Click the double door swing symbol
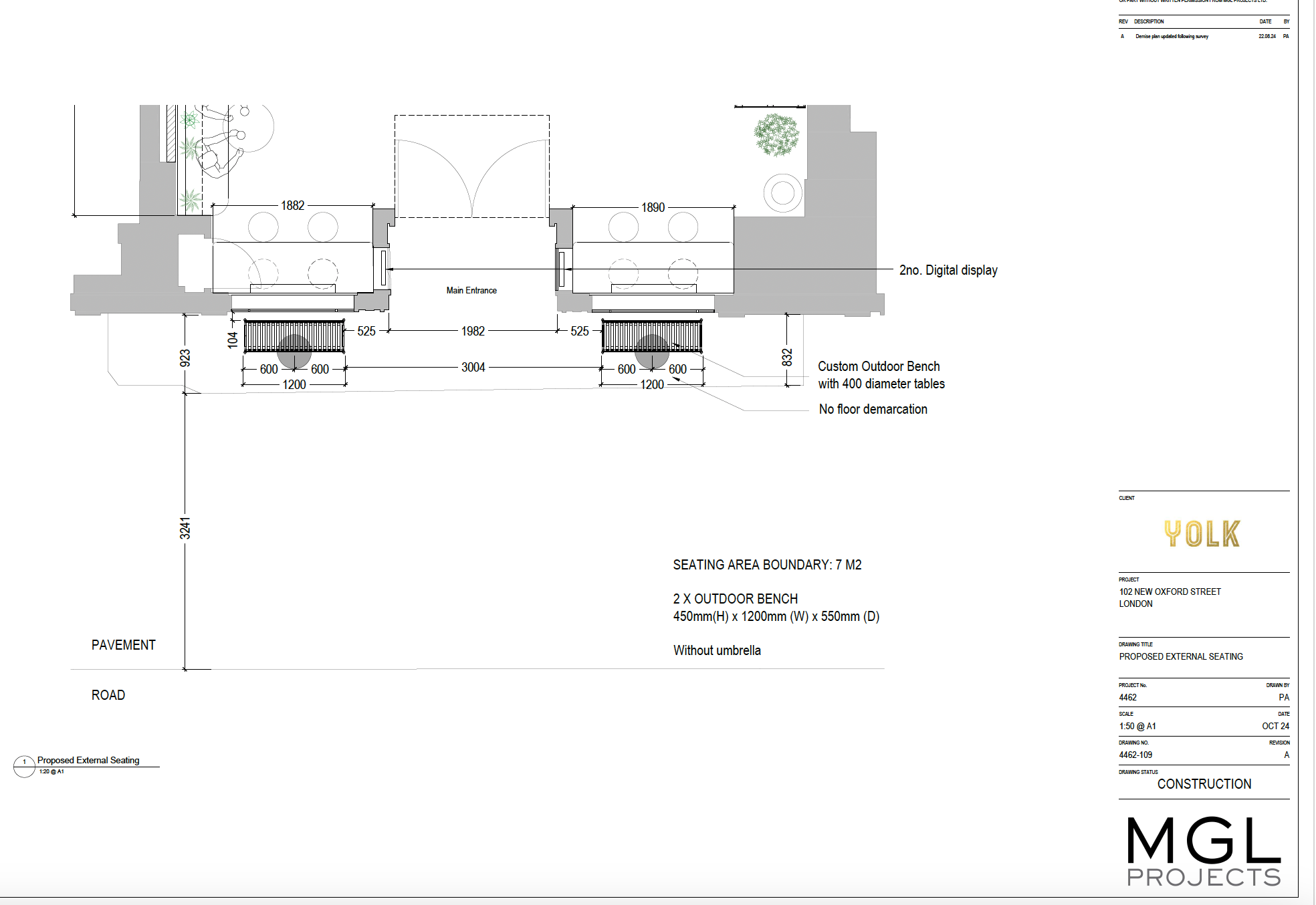 click(472, 177)
